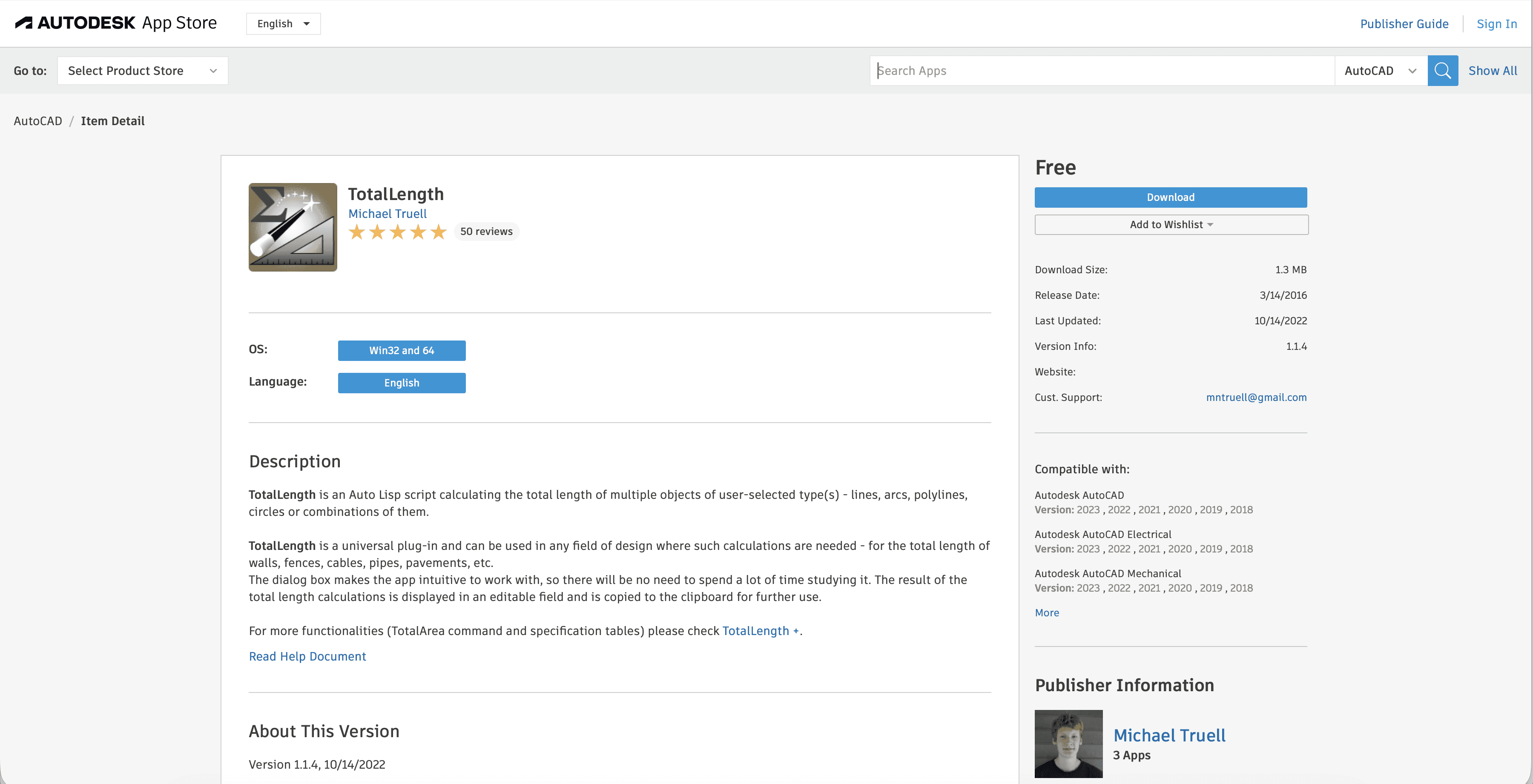This screenshot has width=1533, height=784.
Task: Open the Read Help Document link
Action: coord(307,656)
